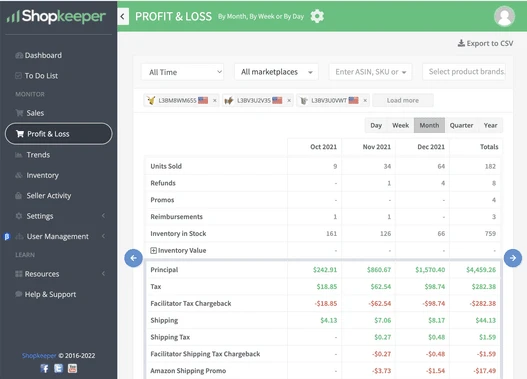This screenshot has height=379, width=527.
Task: Open Seller Activity in the sidebar
Action: point(49,196)
